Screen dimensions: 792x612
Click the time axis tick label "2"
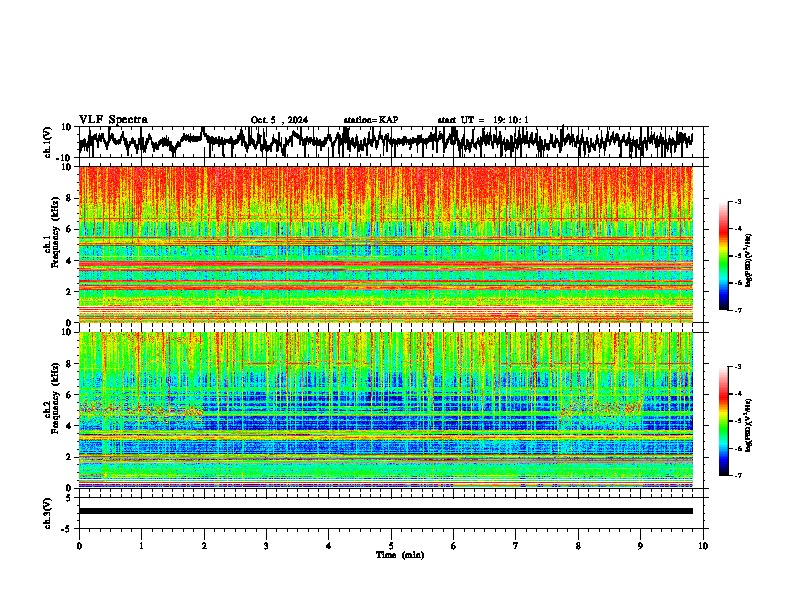[204, 546]
